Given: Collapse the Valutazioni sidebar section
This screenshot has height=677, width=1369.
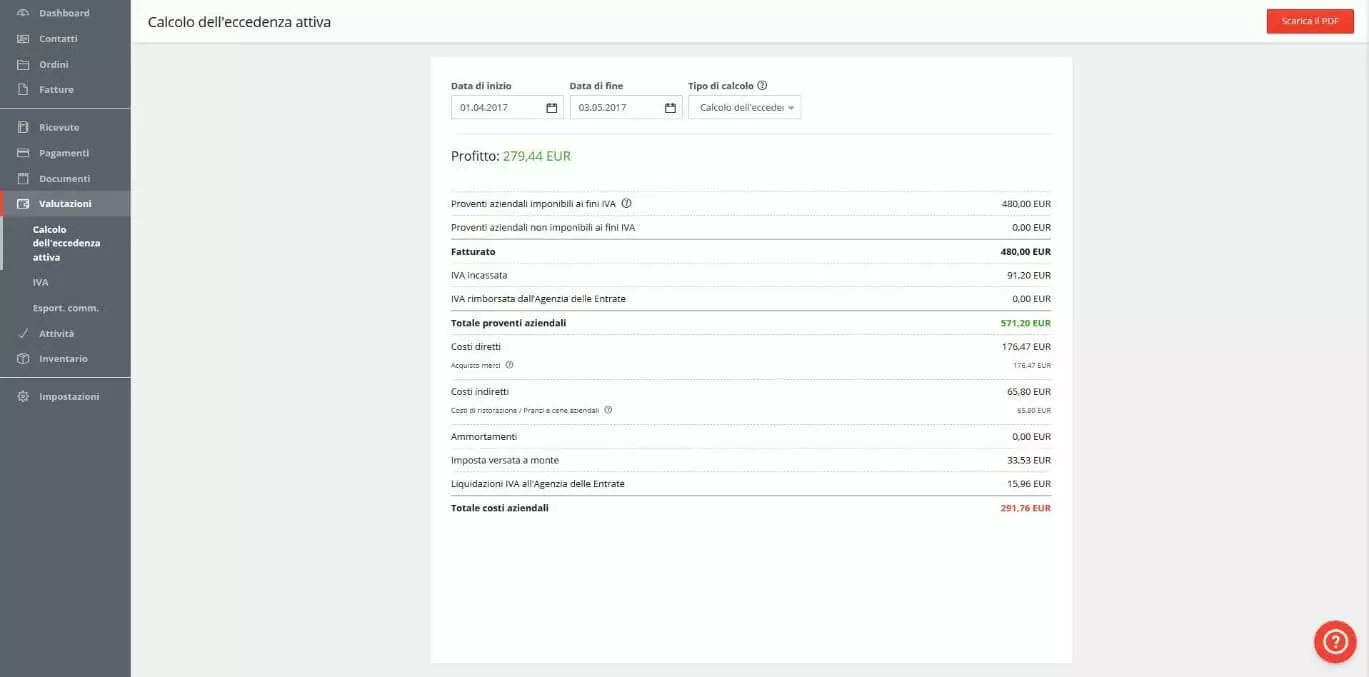Looking at the screenshot, I should click(65, 204).
